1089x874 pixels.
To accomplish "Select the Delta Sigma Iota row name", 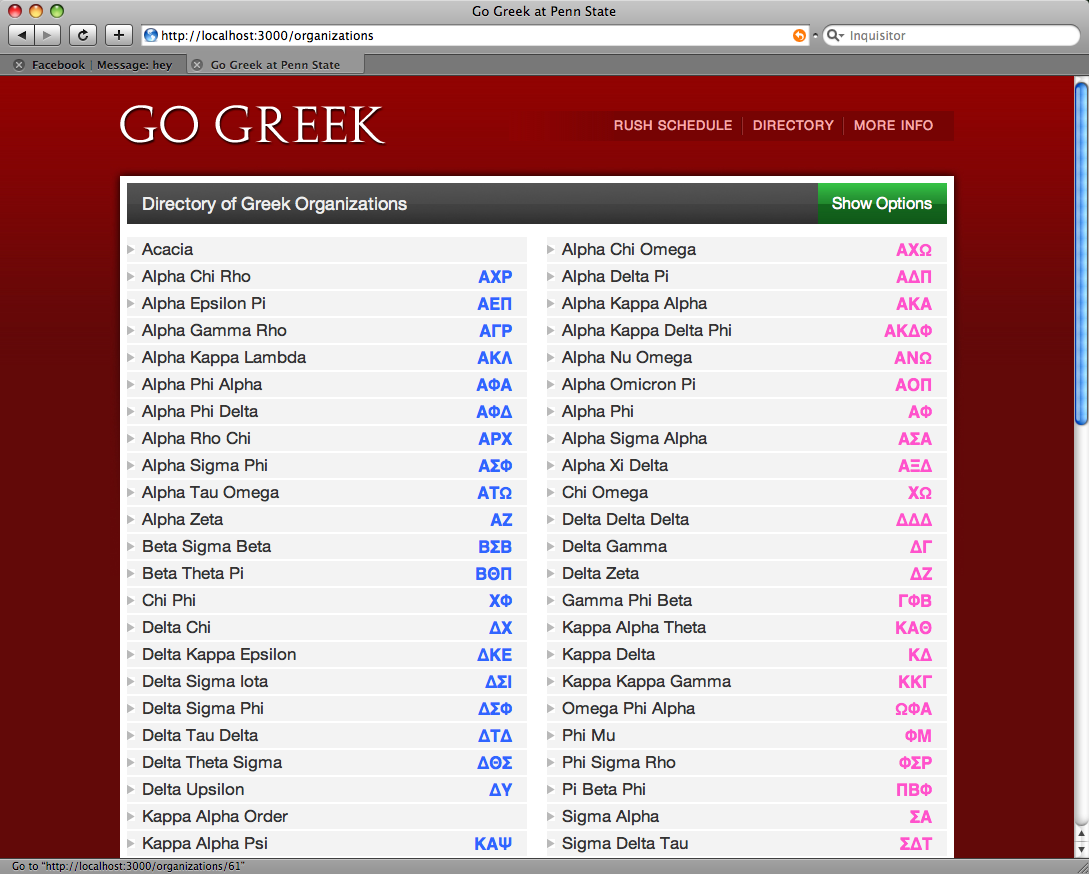I will [205, 682].
